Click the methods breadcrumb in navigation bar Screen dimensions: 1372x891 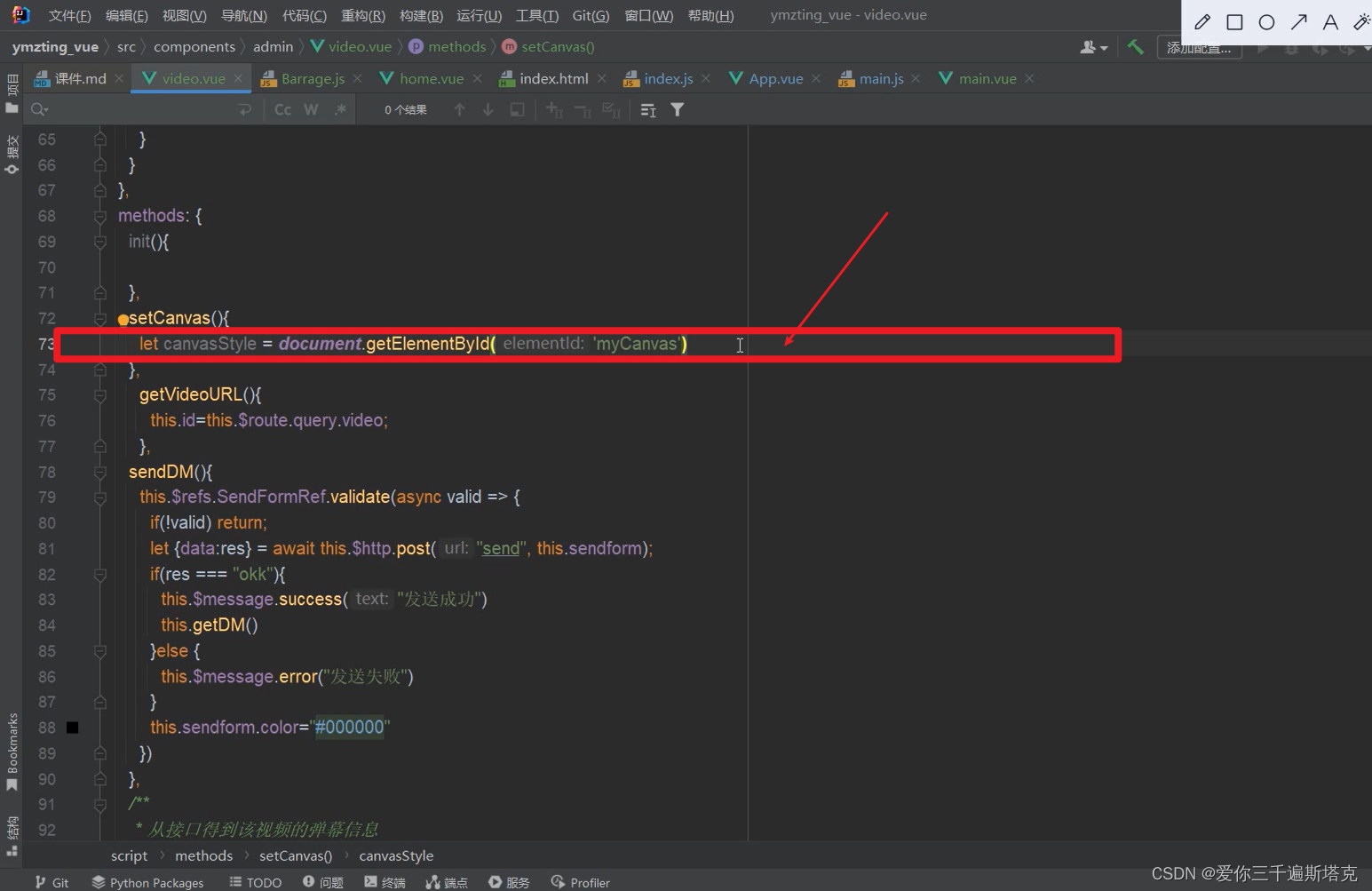pos(448,46)
